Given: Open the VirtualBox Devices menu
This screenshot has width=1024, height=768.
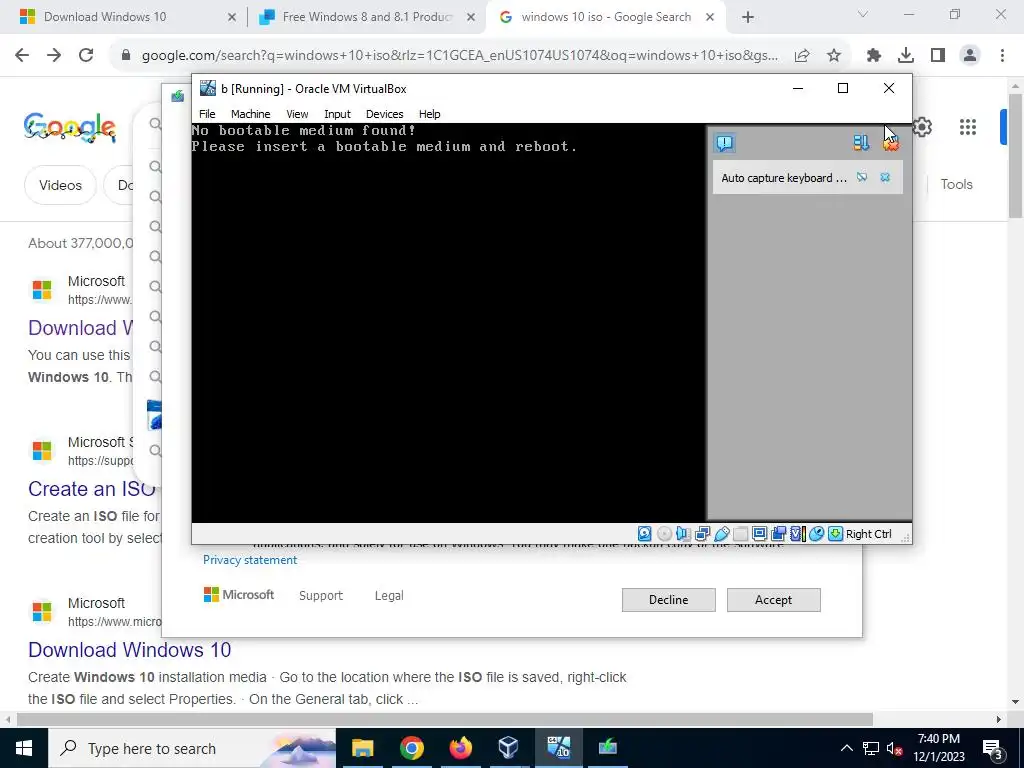Looking at the screenshot, I should click(x=385, y=114).
